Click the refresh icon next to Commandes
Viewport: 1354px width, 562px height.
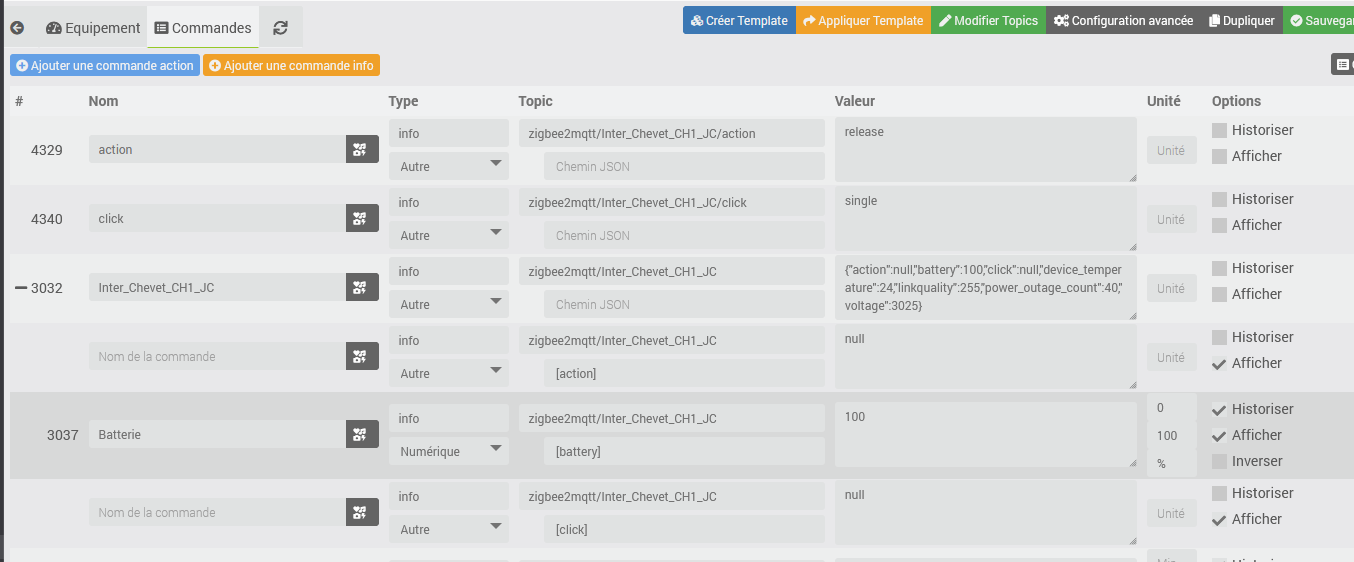pyautogui.click(x=280, y=28)
